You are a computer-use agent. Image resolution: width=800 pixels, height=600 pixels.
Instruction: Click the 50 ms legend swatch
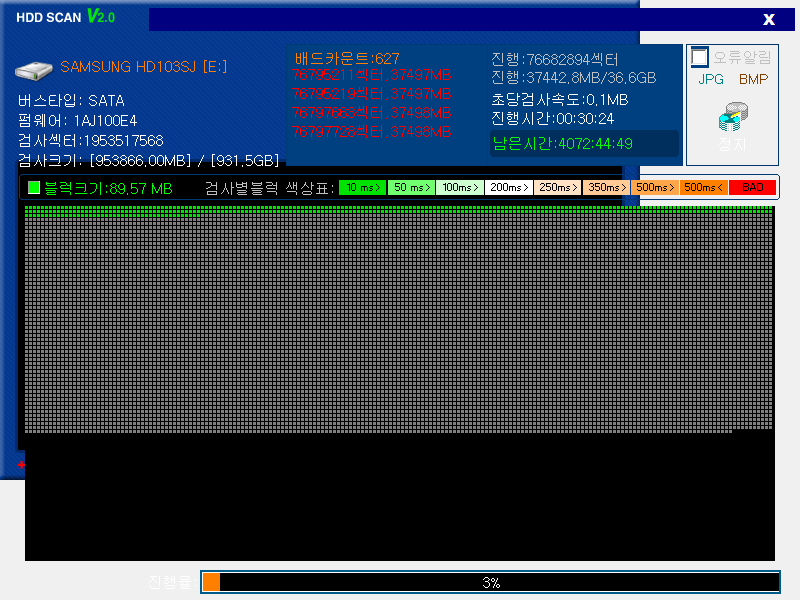pos(412,188)
